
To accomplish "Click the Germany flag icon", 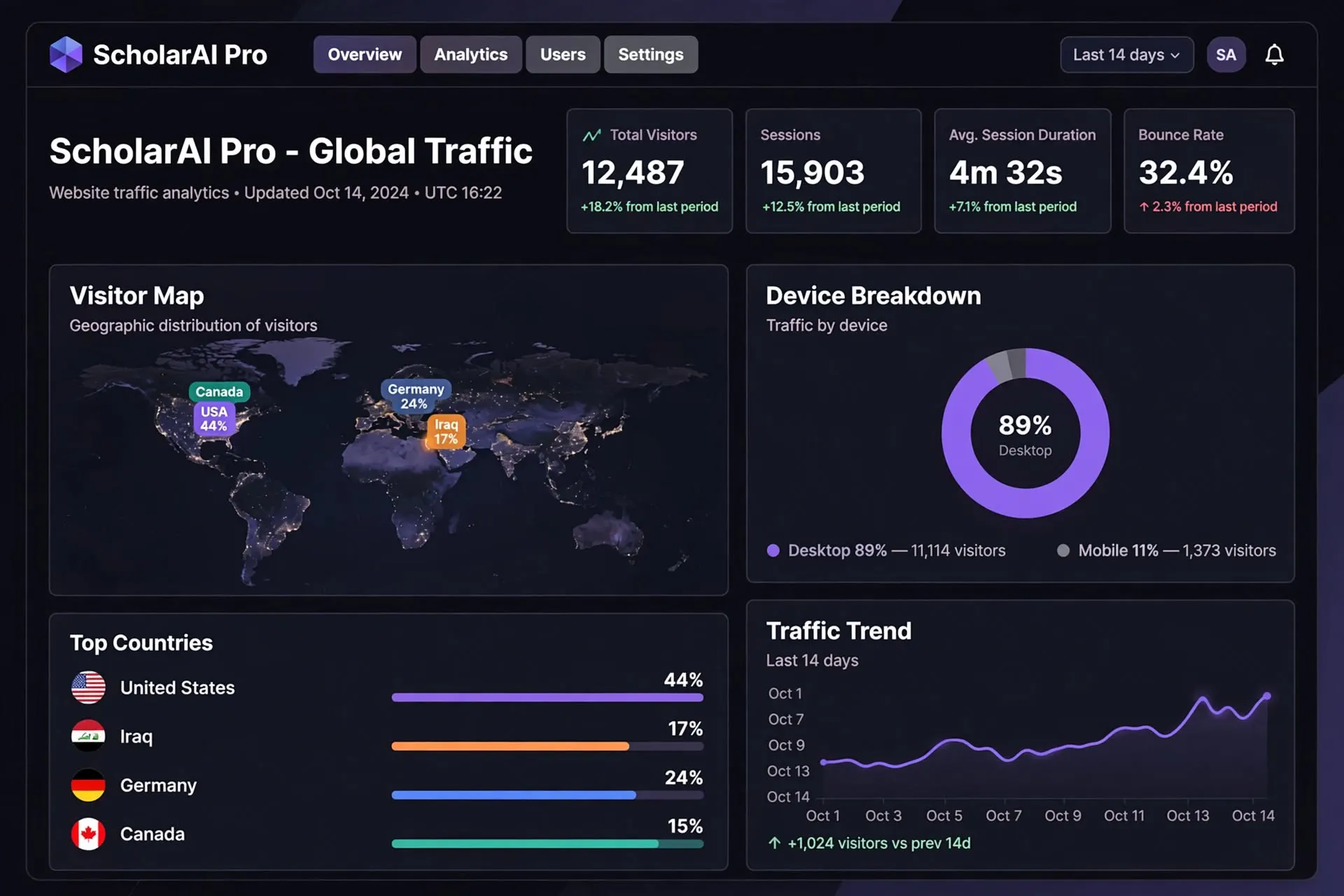I will pyautogui.click(x=88, y=785).
